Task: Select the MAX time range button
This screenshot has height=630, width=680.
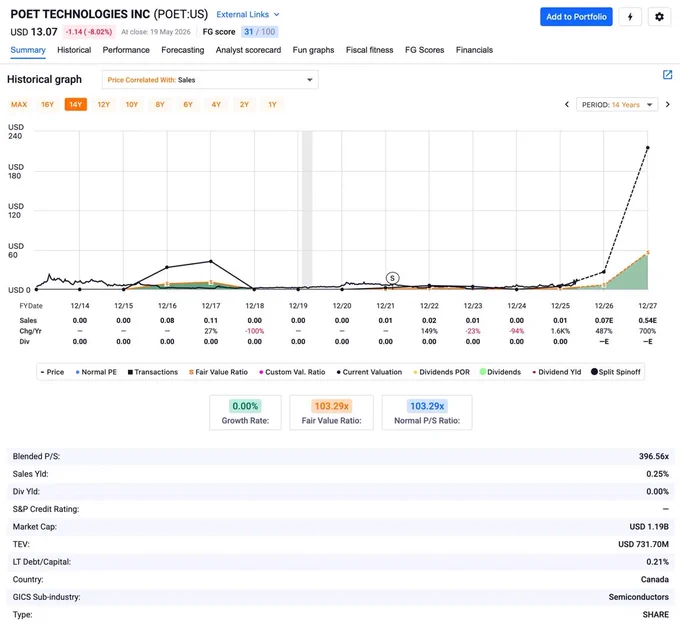Action: click(x=19, y=104)
